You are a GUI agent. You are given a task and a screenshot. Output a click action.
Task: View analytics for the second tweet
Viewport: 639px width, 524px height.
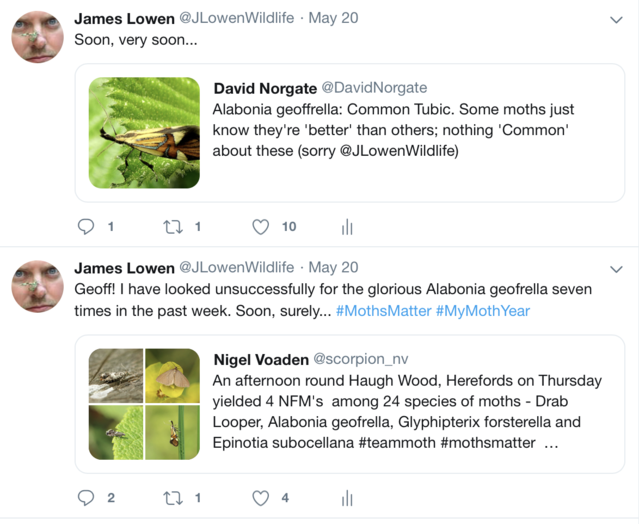coord(347,498)
